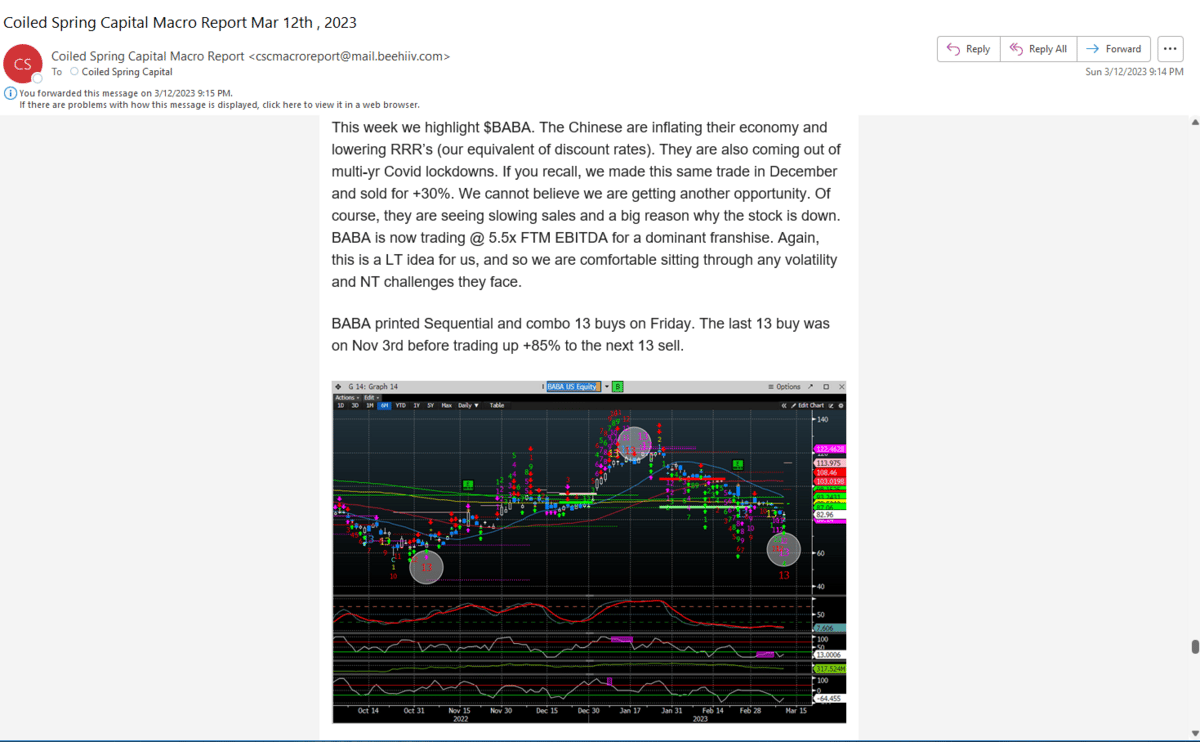
Task: Open dropdown arrow beside BABA US Equity
Action: (606, 386)
